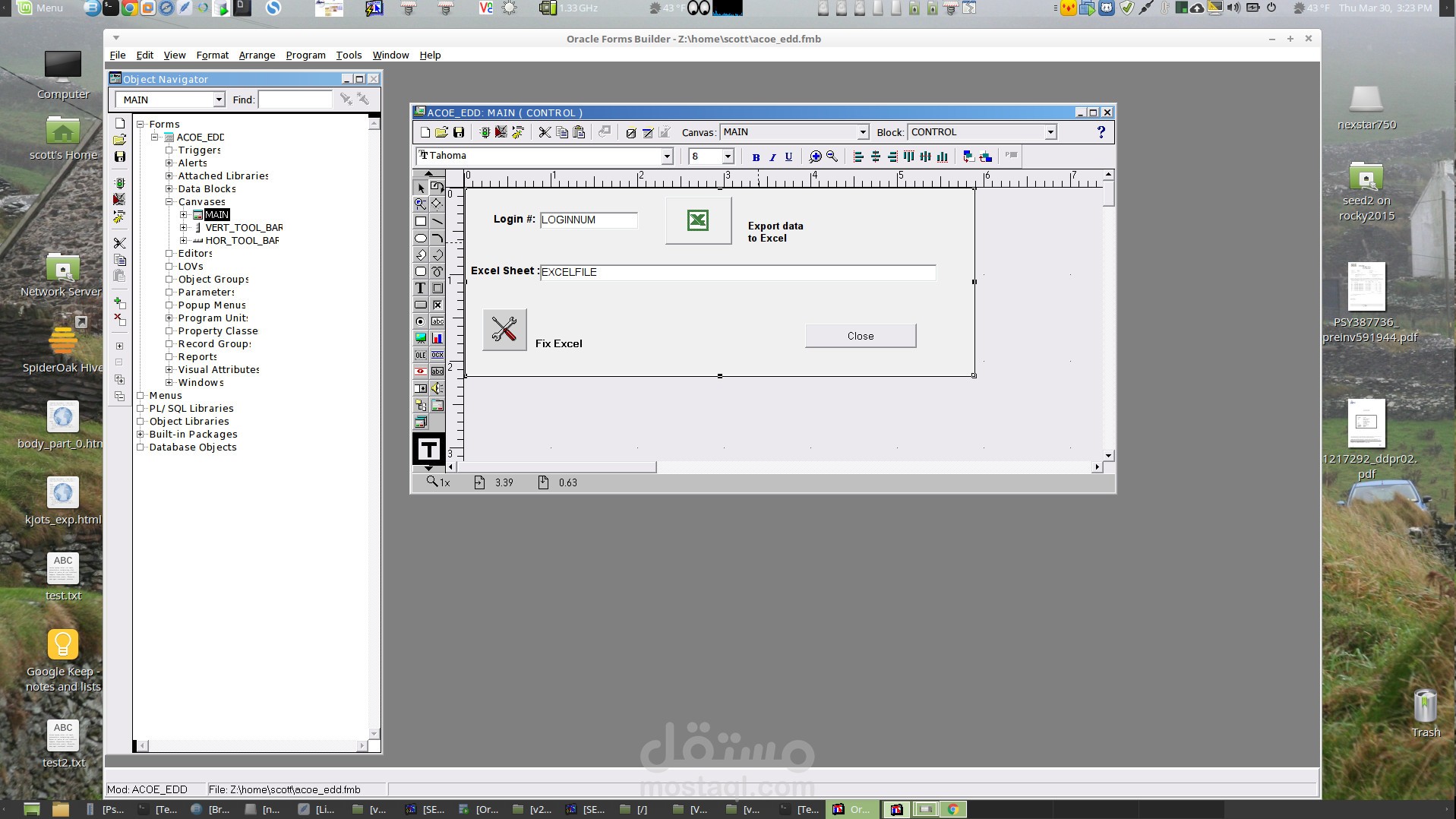Select the Magnify tool in palette
Screen dimensions: 1456x819
421,204
